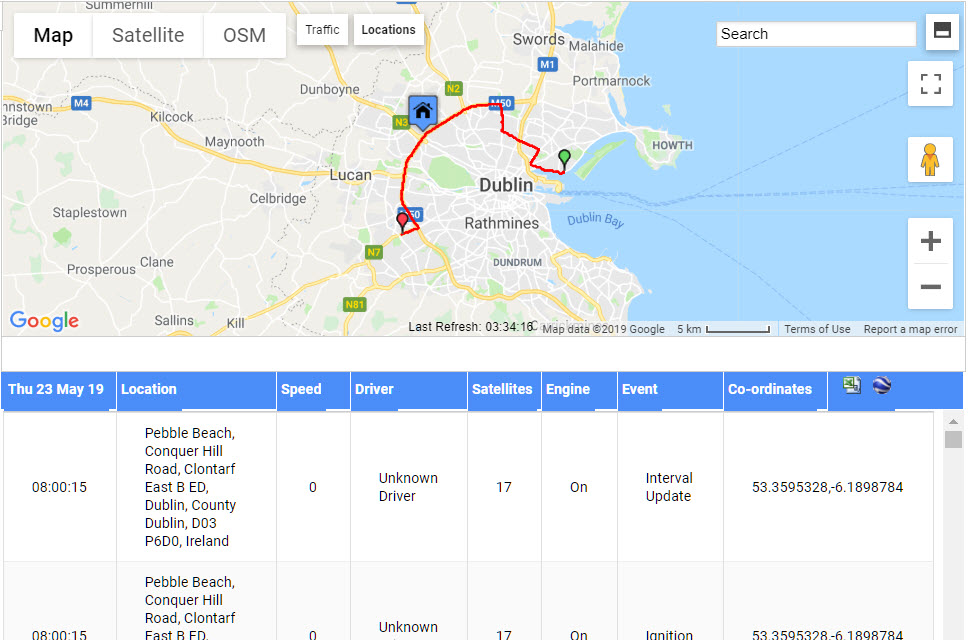Click the Driver column header
The width and height of the screenshot is (969, 640).
(x=408, y=390)
